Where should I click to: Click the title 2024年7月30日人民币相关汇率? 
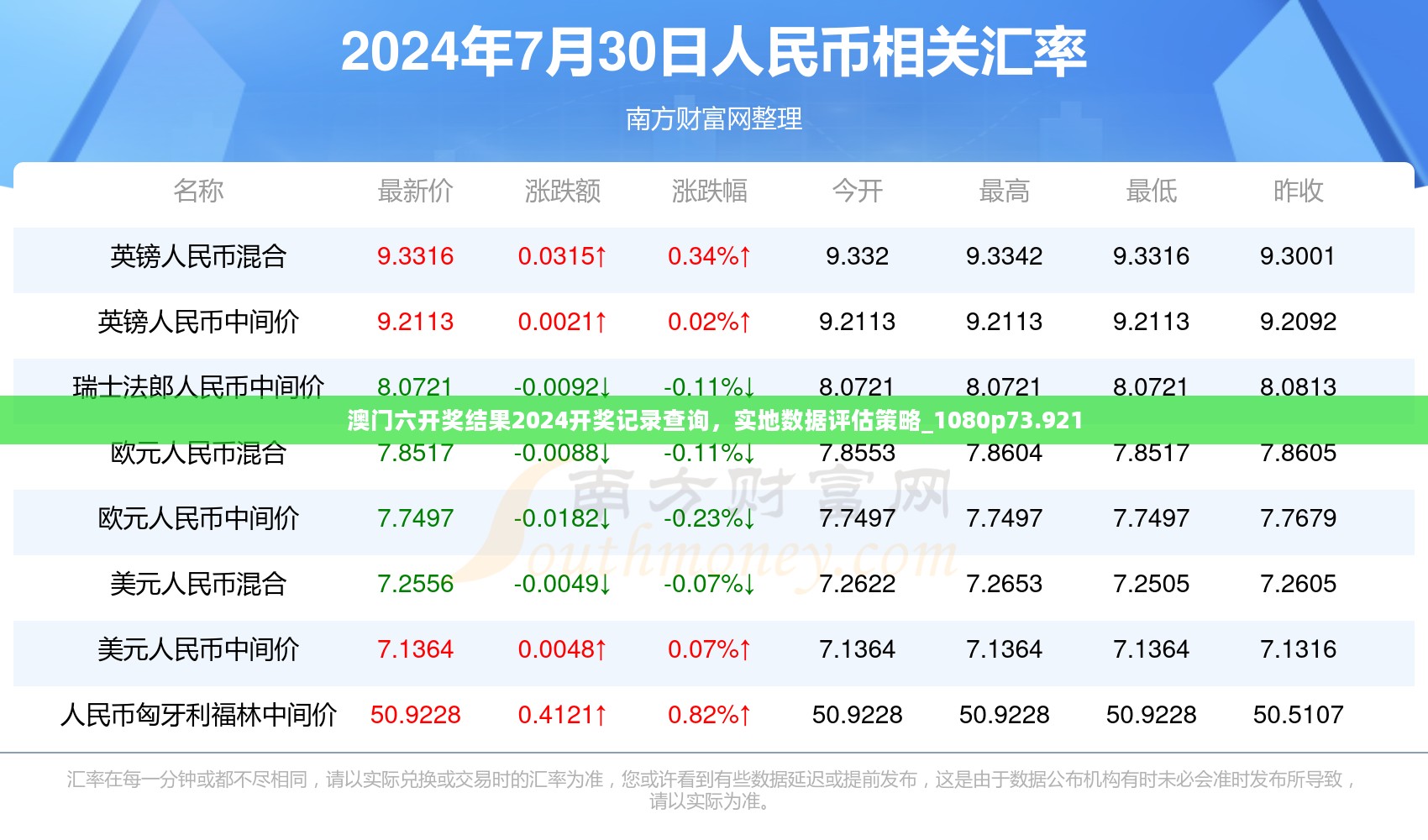coord(713,52)
